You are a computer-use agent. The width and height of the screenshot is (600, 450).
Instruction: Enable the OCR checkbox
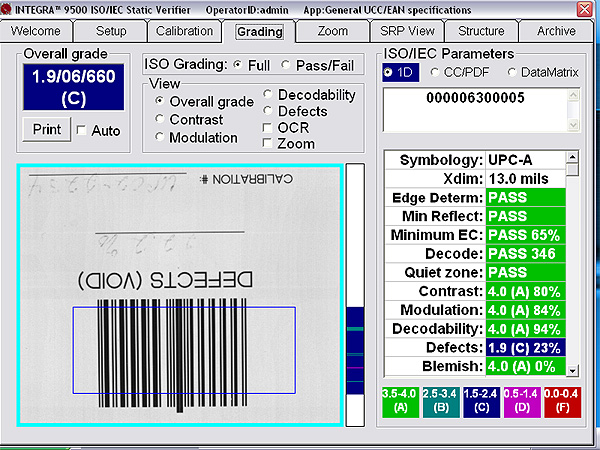click(267, 127)
